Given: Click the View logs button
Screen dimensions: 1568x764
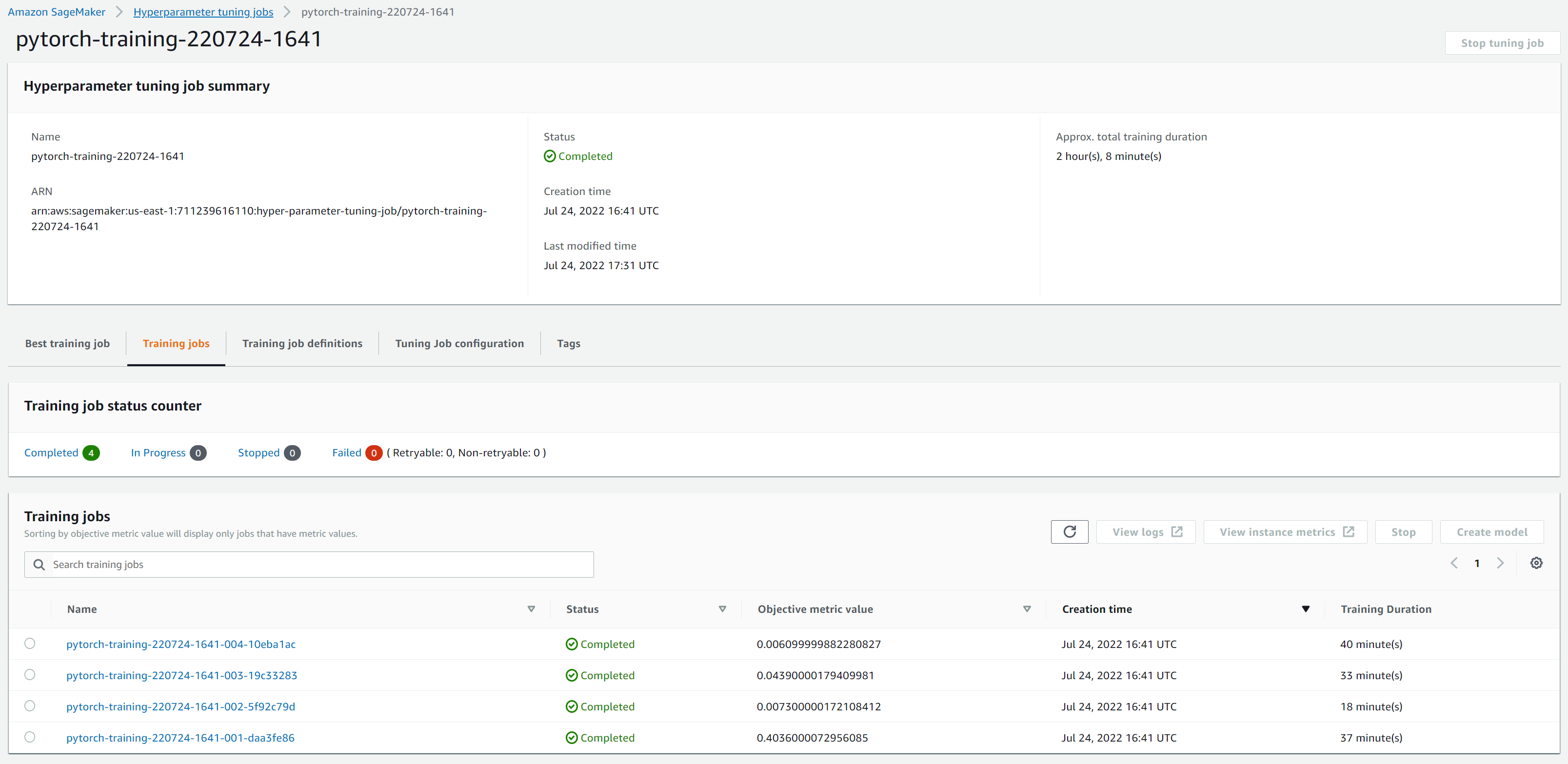Looking at the screenshot, I should [x=1146, y=531].
